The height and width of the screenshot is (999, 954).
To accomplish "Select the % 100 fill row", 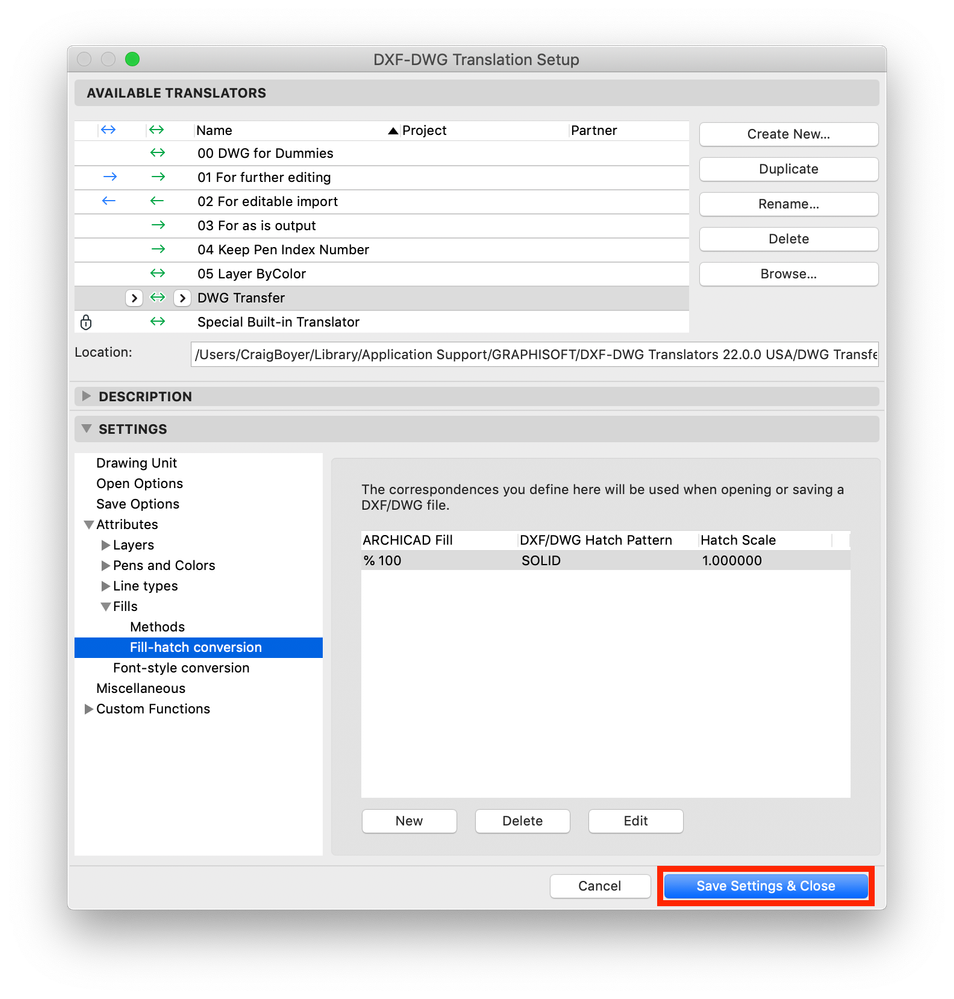I will [605, 561].
